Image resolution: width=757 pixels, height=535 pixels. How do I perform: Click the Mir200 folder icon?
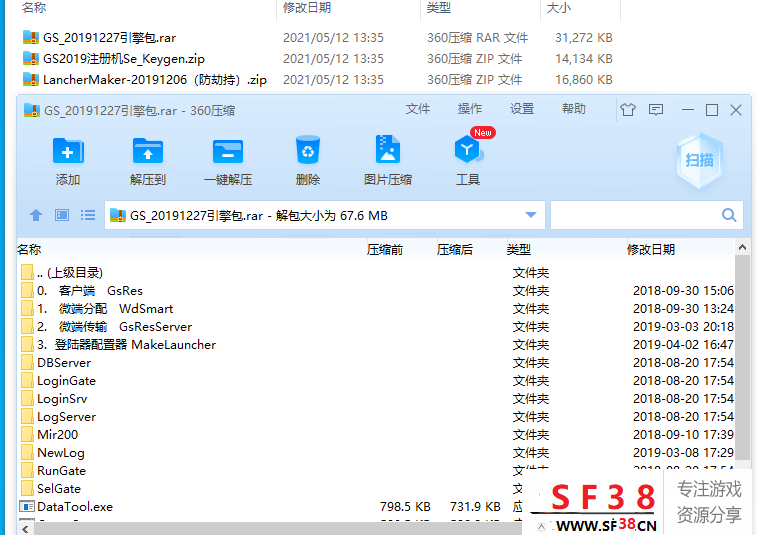(27, 435)
